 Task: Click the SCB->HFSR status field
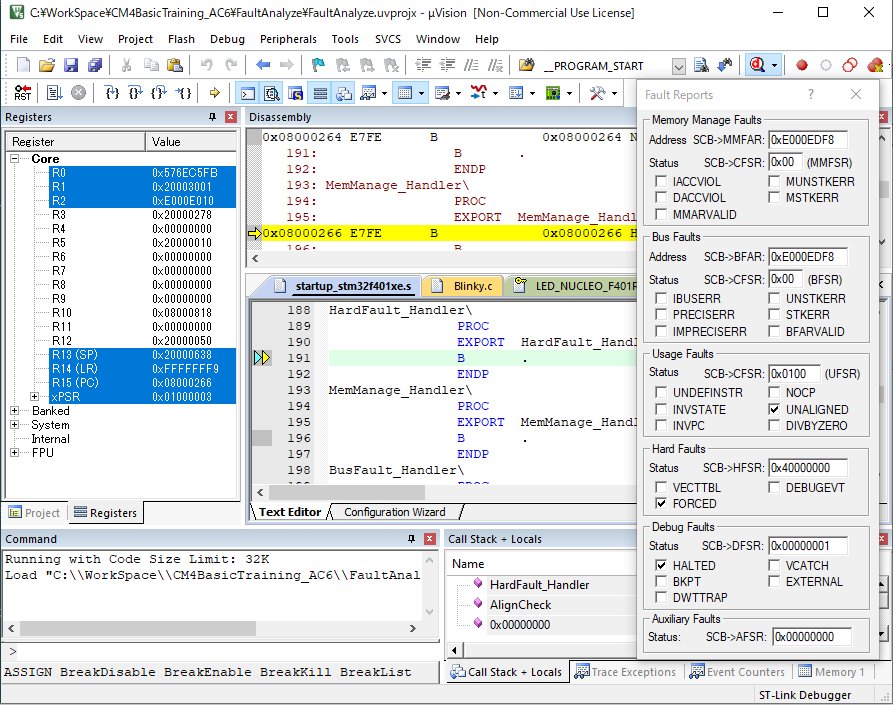pos(807,468)
